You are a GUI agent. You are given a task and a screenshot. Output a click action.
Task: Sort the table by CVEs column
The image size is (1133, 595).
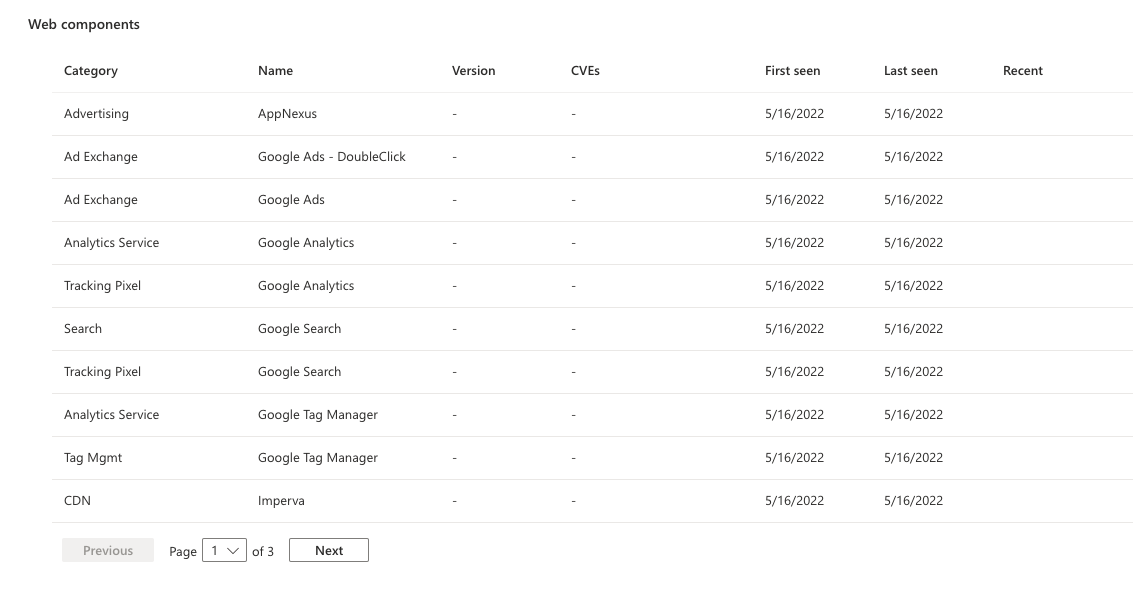585,70
